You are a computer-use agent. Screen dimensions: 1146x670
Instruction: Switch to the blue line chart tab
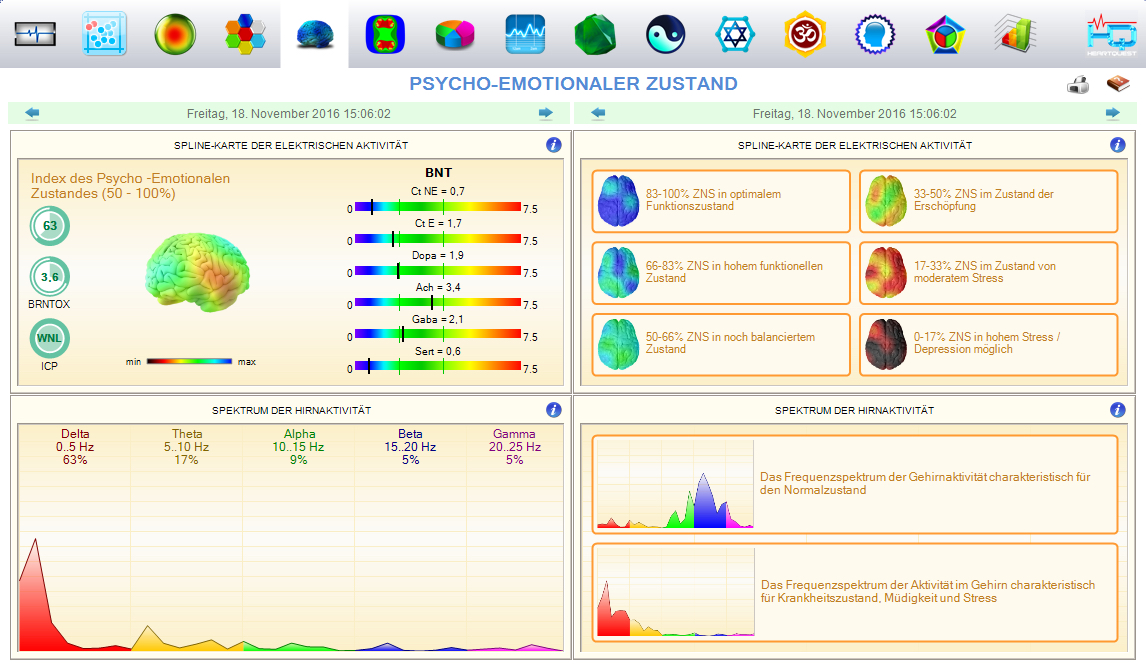(x=525, y=35)
